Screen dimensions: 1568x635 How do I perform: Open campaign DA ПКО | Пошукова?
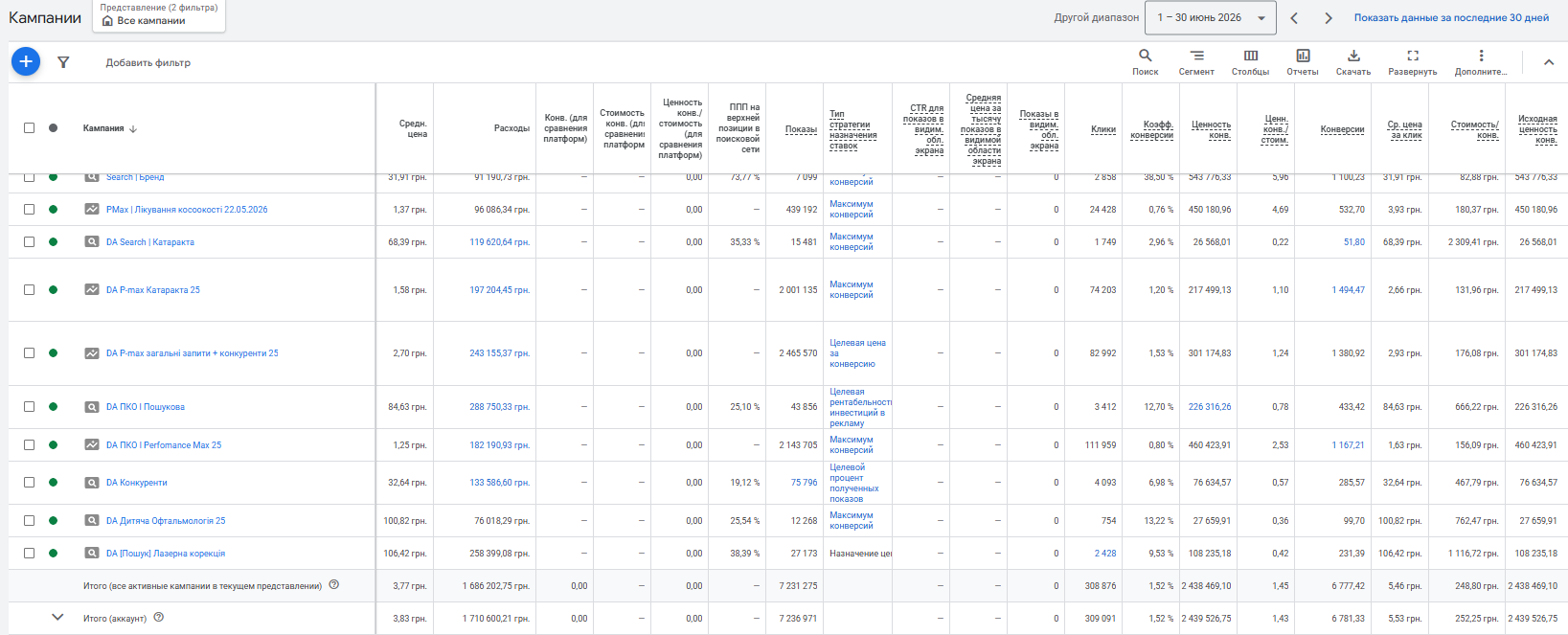click(146, 407)
